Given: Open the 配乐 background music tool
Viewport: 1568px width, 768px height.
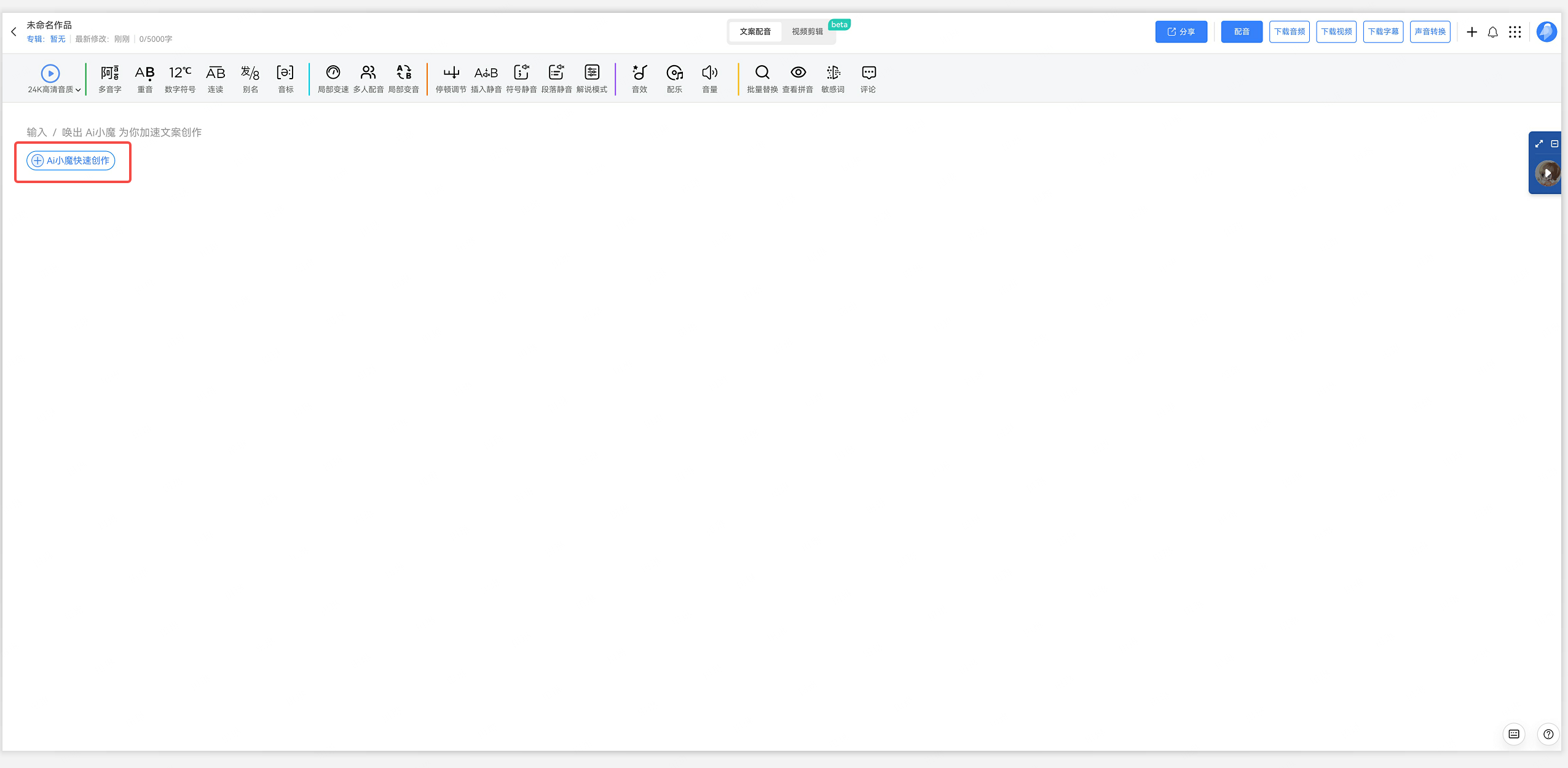Looking at the screenshot, I should 674,79.
